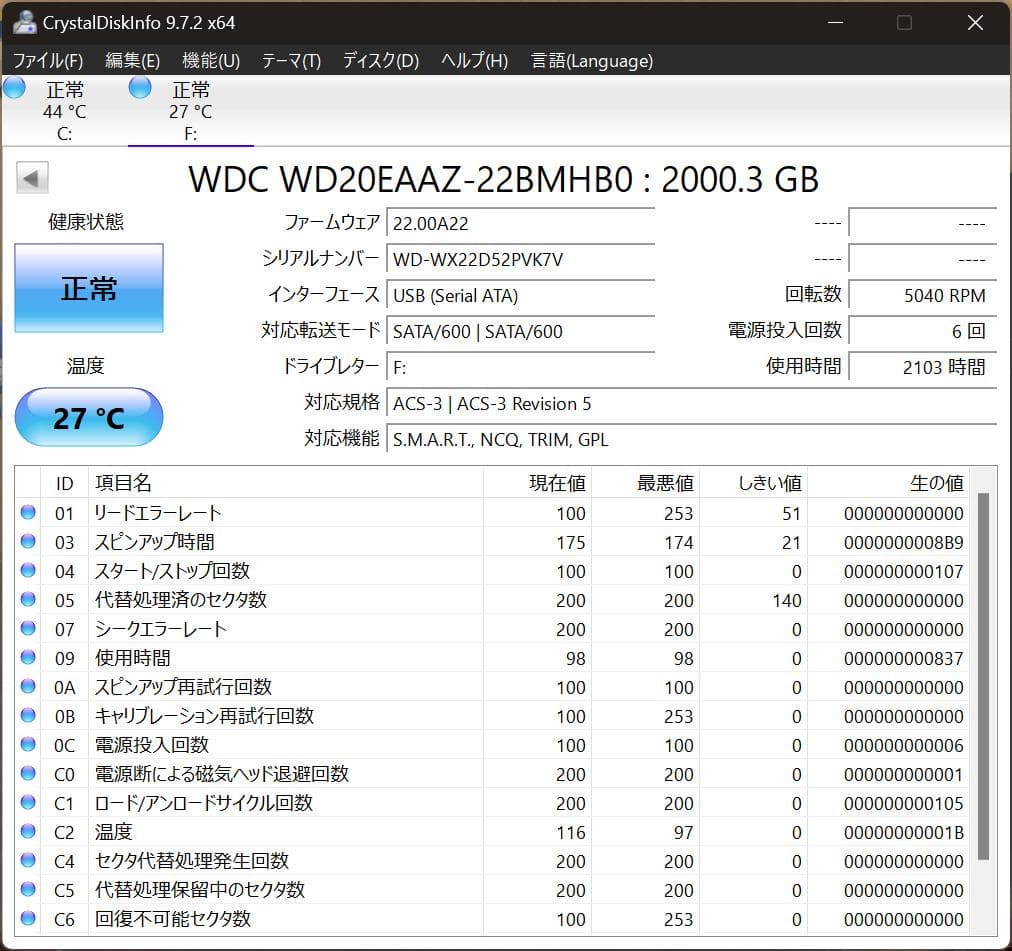Click the blue status orb for drive F:
Screen dimensions: 1012x951
click(140, 88)
